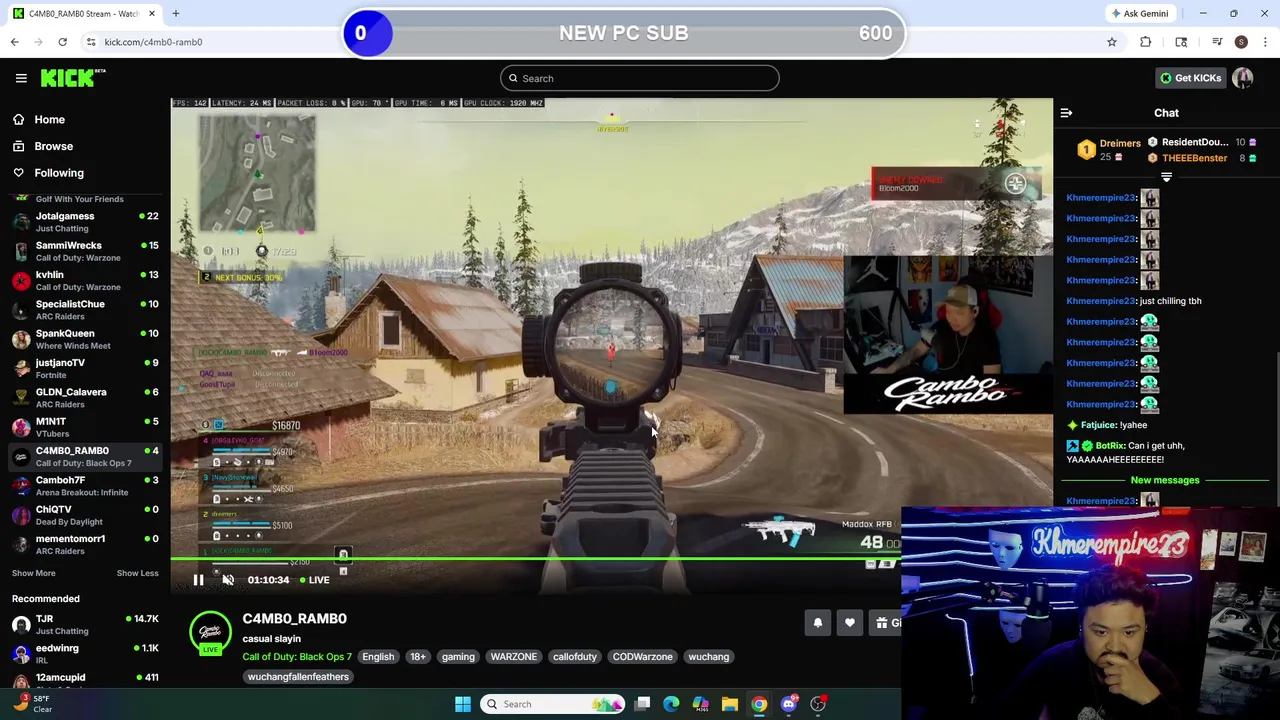Screen dimensions: 1280x720
Task: Click the Kick logo
Action: pos(73,78)
